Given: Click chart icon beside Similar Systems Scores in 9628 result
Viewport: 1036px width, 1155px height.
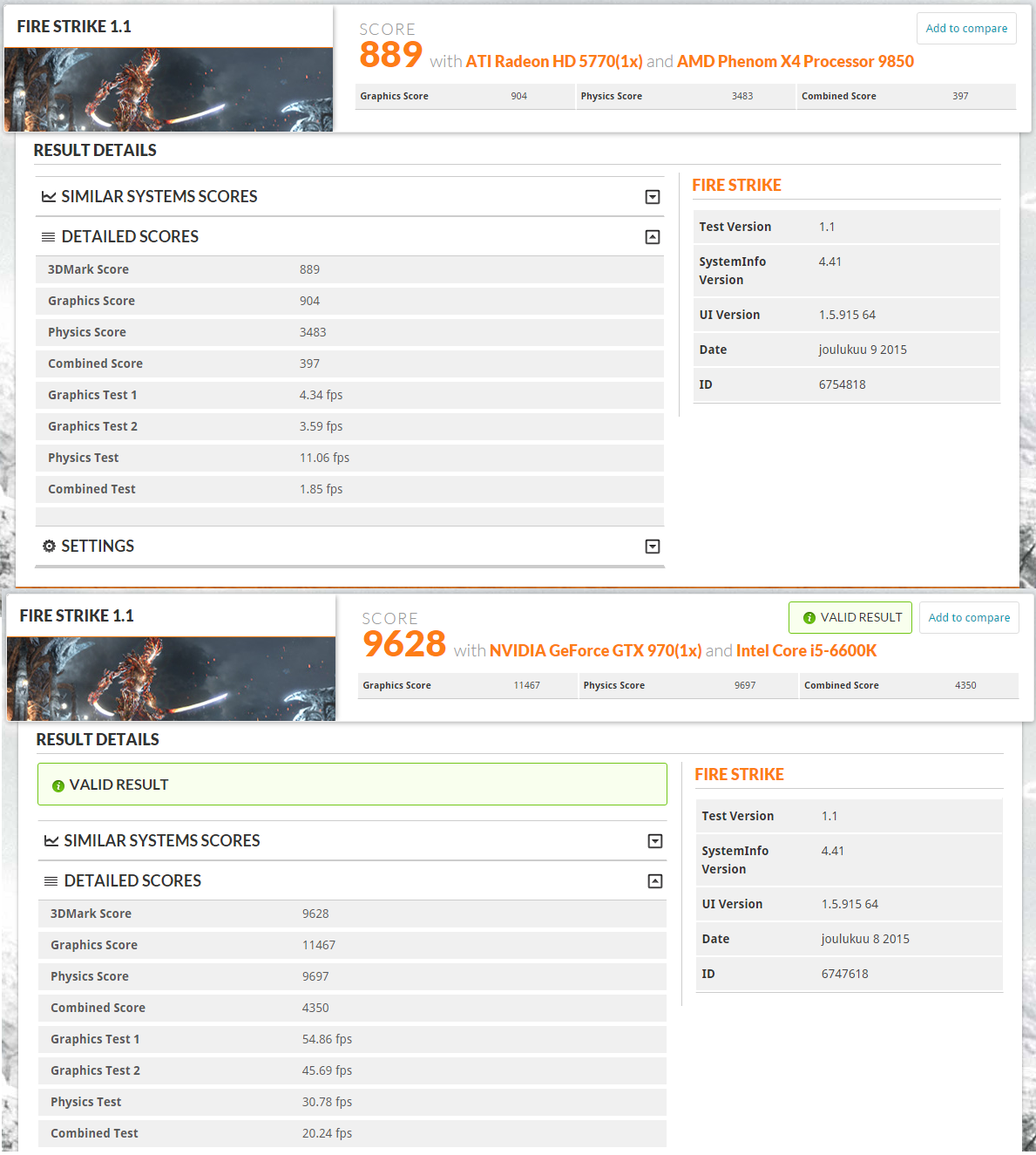Looking at the screenshot, I should [x=51, y=841].
